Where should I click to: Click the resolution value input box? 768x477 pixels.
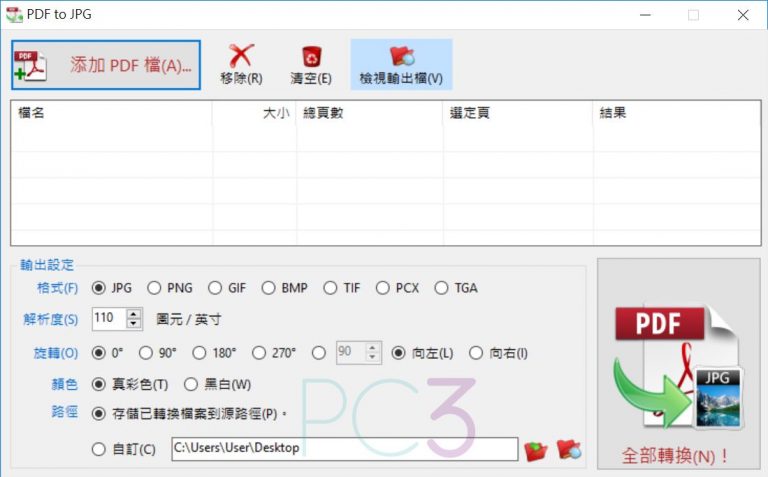[108, 319]
